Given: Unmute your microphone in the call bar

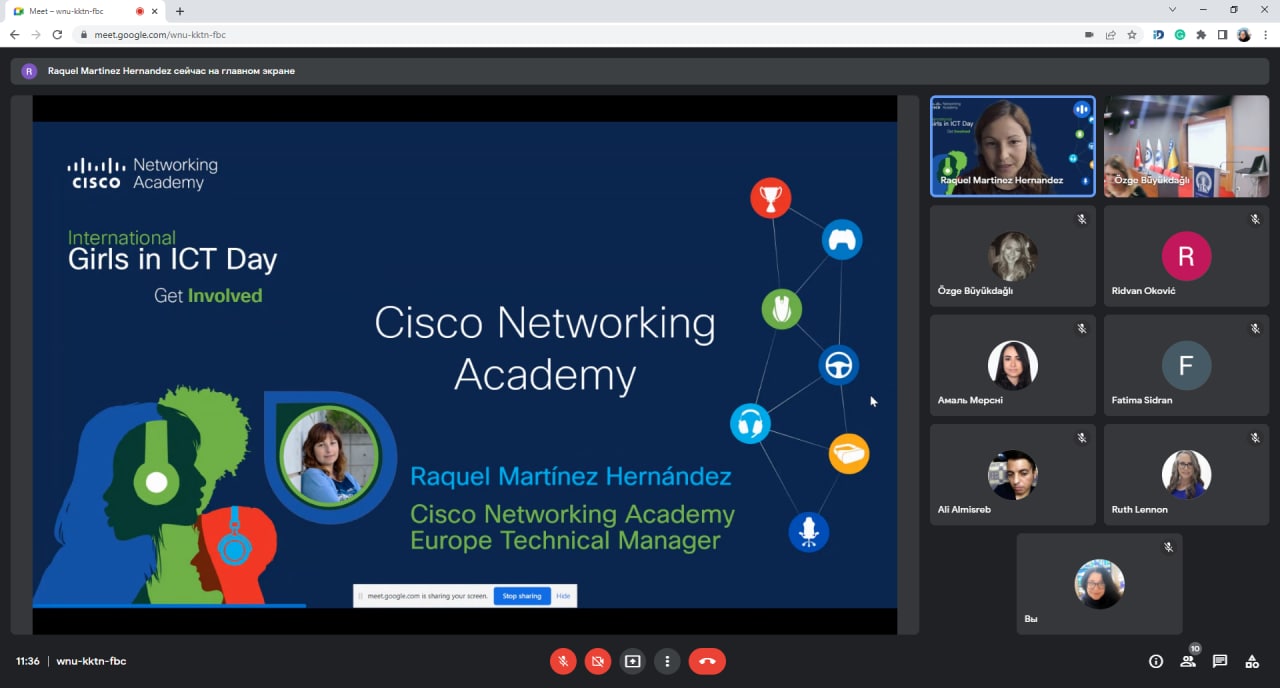Looking at the screenshot, I should coord(563,661).
